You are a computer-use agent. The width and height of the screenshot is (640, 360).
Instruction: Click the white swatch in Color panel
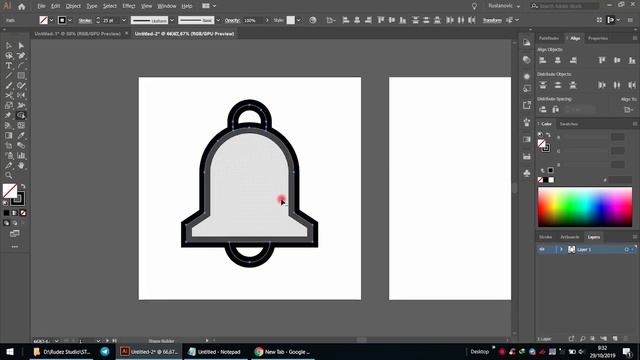click(x=551, y=180)
